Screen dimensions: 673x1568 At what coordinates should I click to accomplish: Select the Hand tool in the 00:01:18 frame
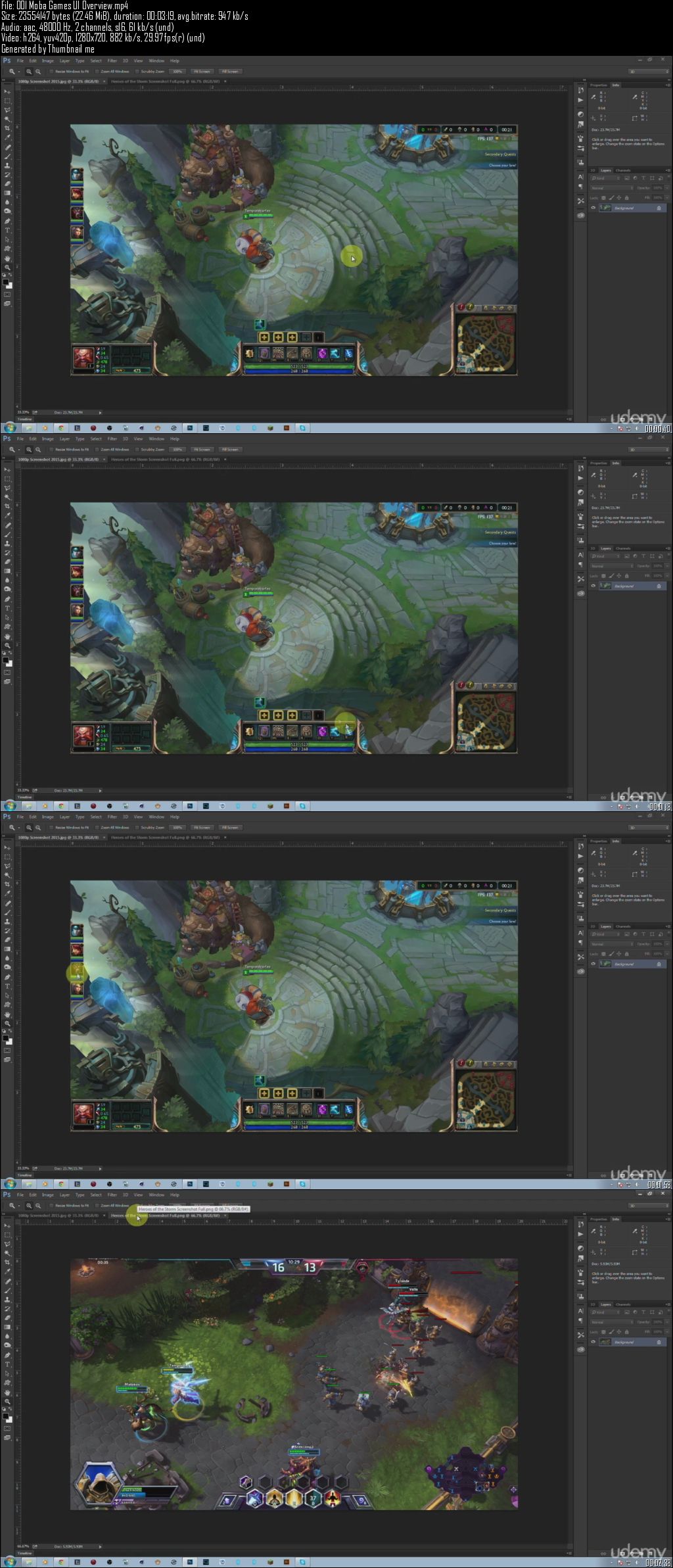7,636
